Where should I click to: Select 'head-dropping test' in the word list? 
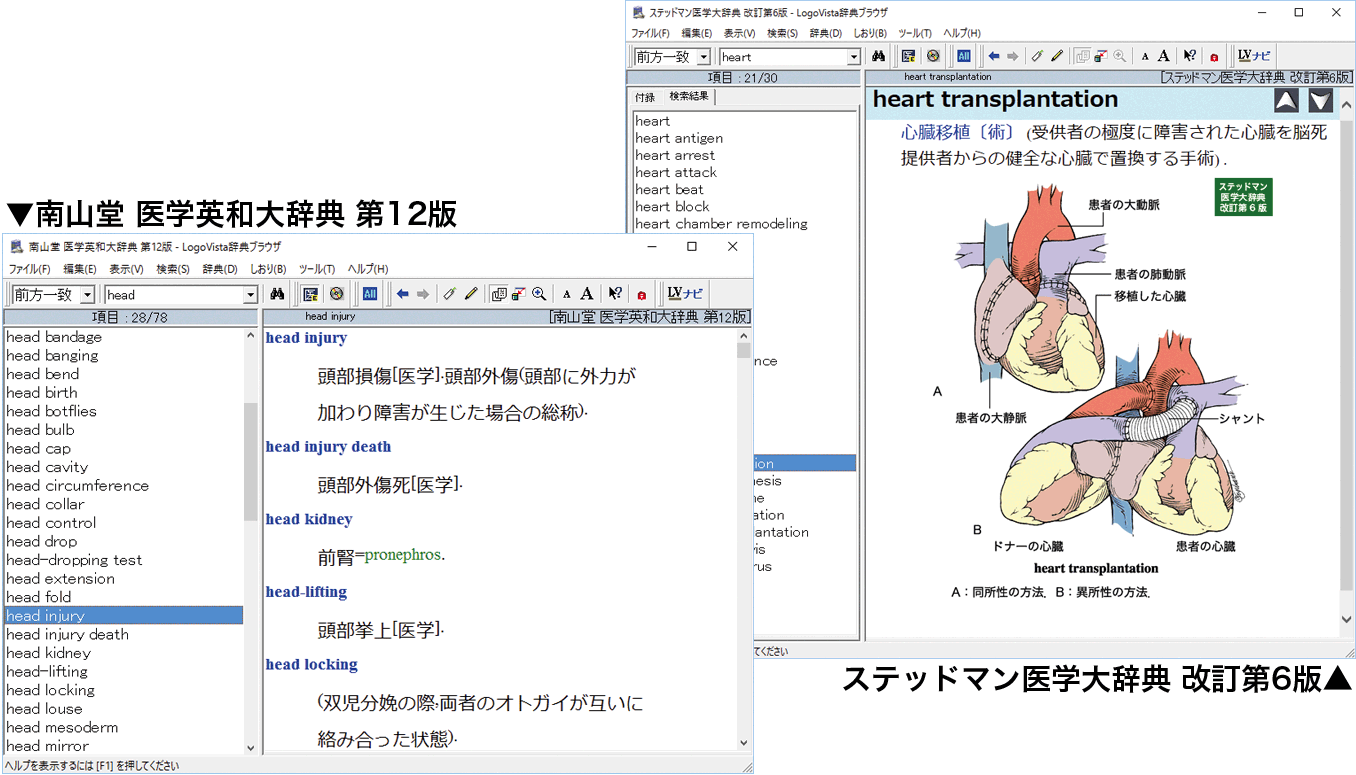click(x=74, y=560)
